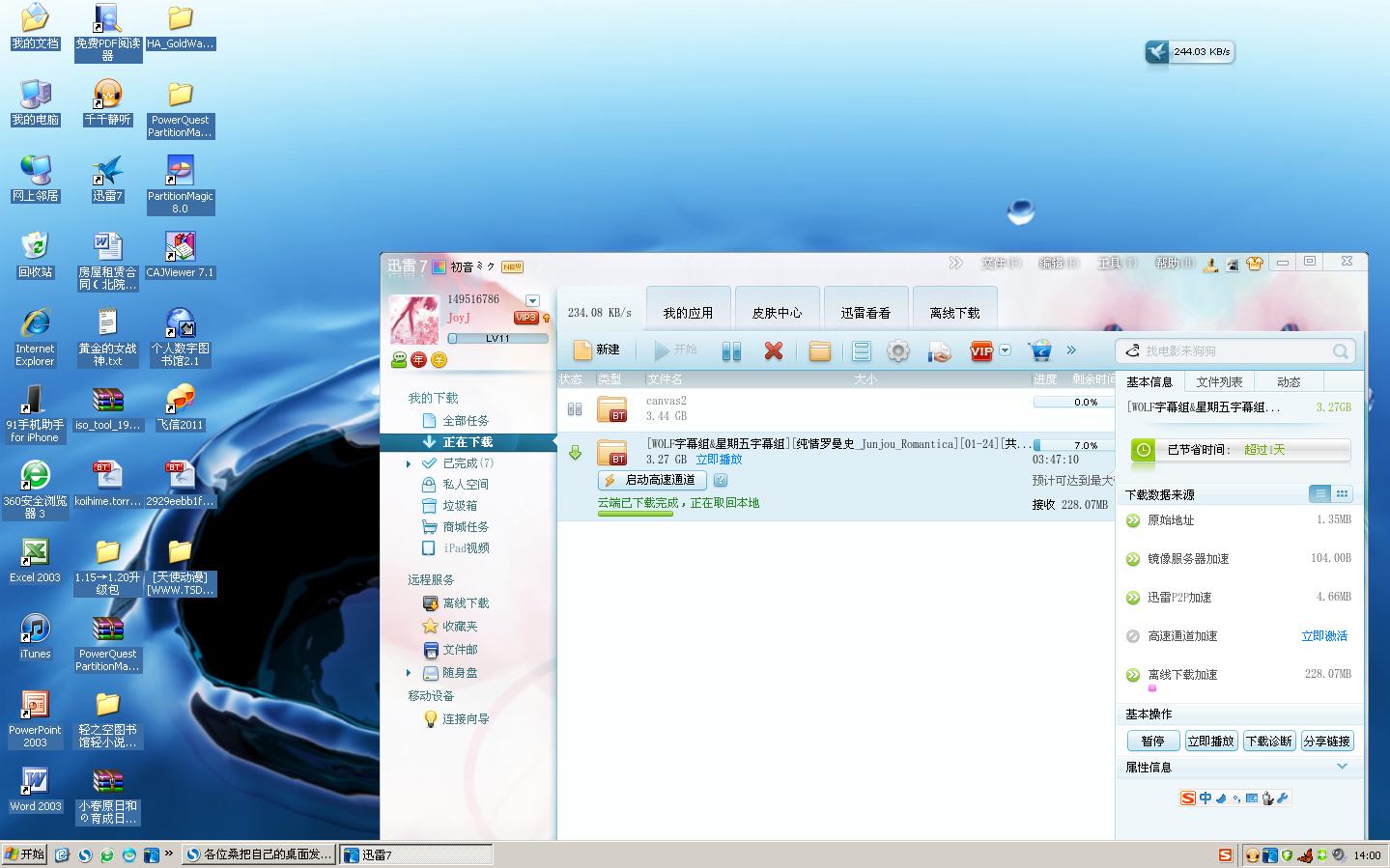This screenshot has width=1390, height=868.
Task: Click the question mark help icon beside 启动高速通道
Action: [721, 480]
